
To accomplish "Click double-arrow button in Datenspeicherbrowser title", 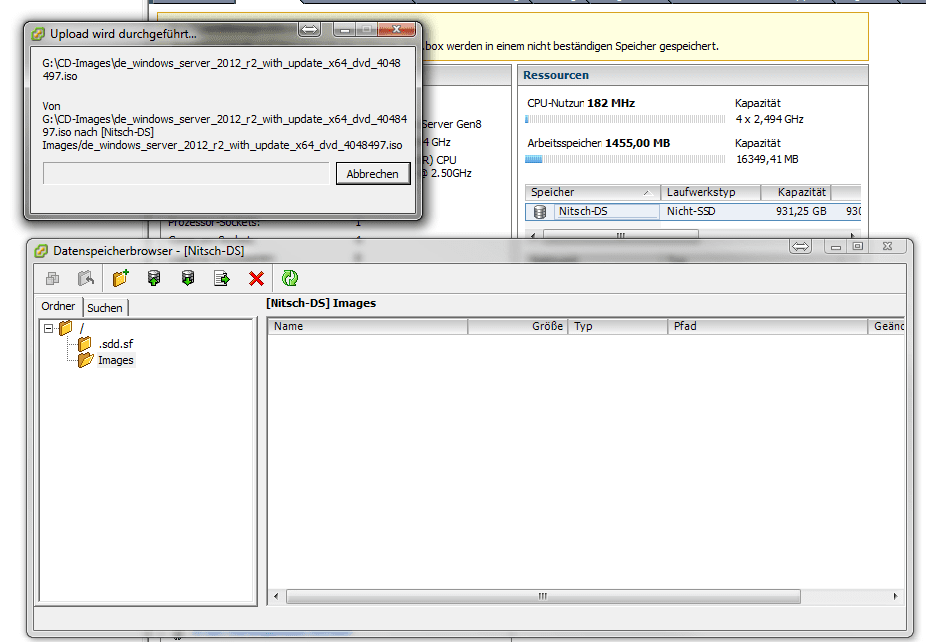I will pyautogui.click(x=800, y=246).
